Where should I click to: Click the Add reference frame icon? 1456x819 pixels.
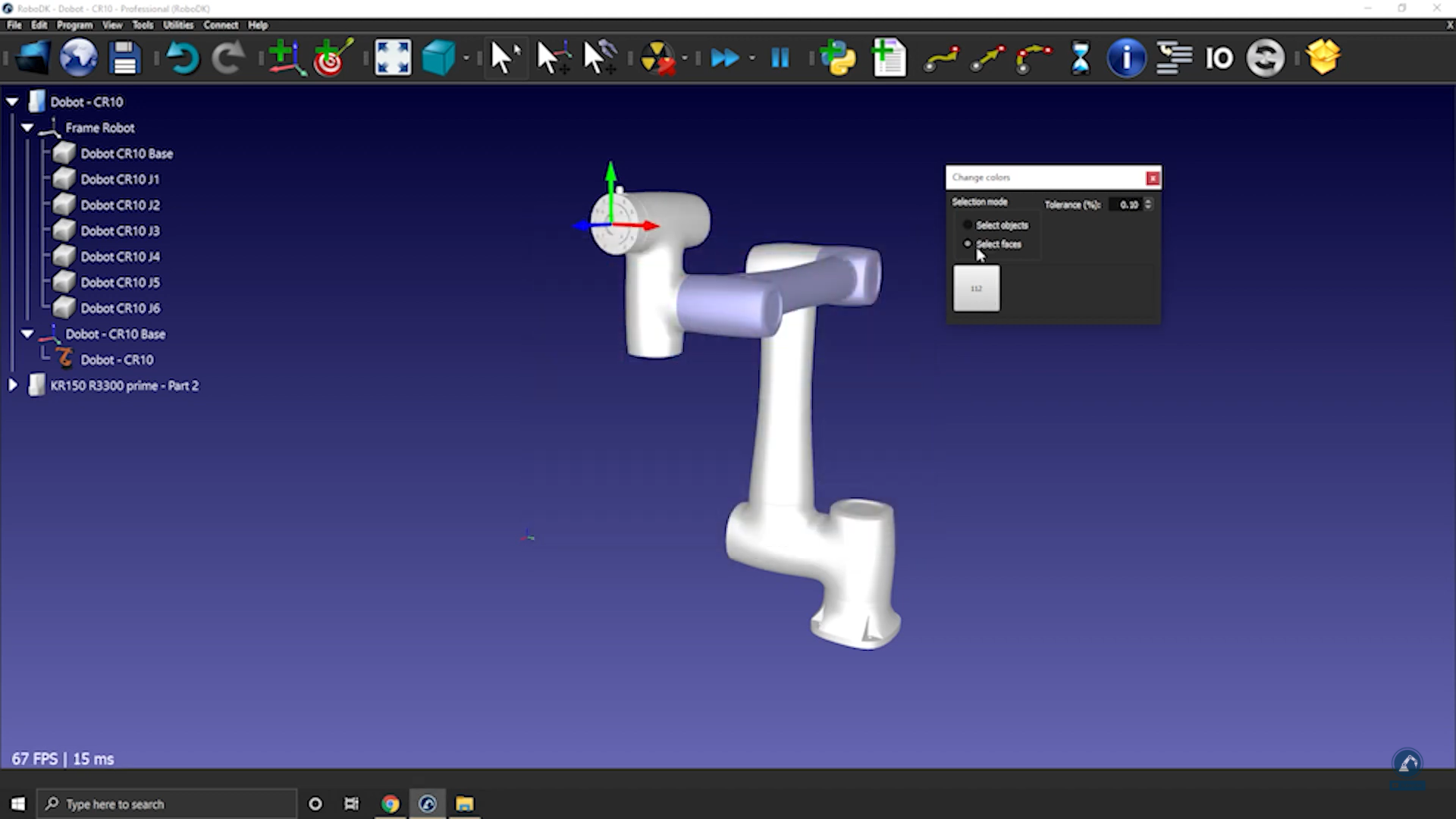click(286, 58)
